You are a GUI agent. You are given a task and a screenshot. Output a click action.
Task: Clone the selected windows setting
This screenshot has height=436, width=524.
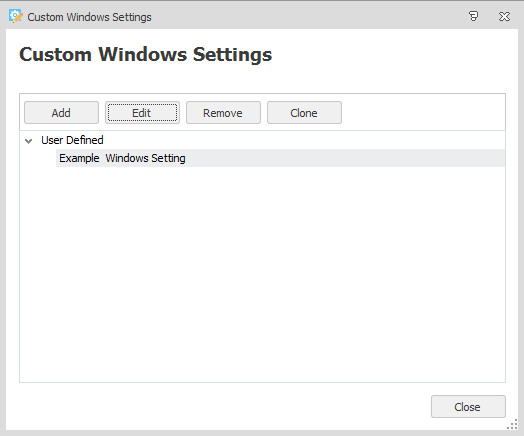[304, 113]
